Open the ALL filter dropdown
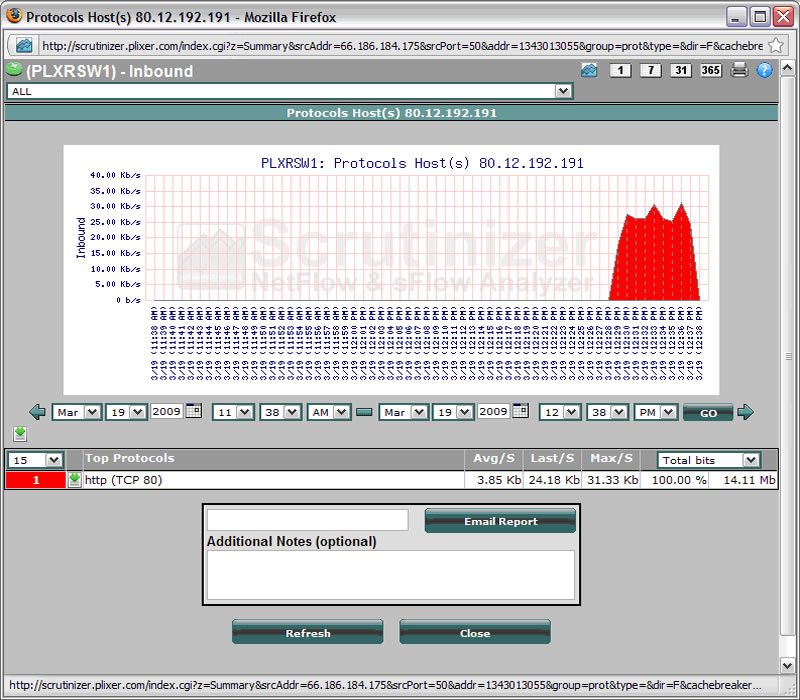Image resolution: width=800 pixels, height=700 pixels. [x=290, y=91]
